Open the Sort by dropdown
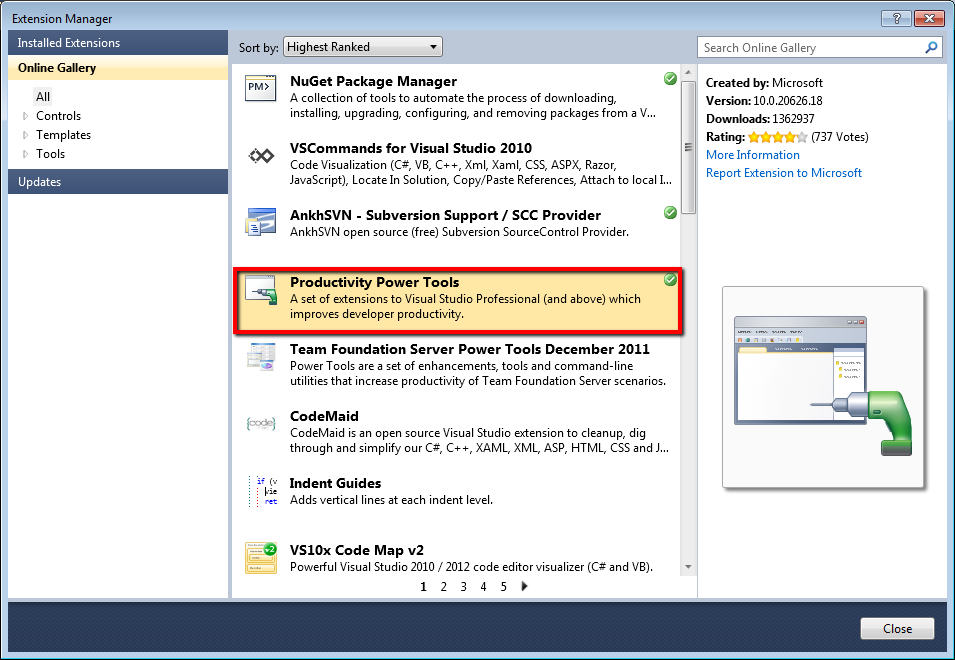 point(363,47)
